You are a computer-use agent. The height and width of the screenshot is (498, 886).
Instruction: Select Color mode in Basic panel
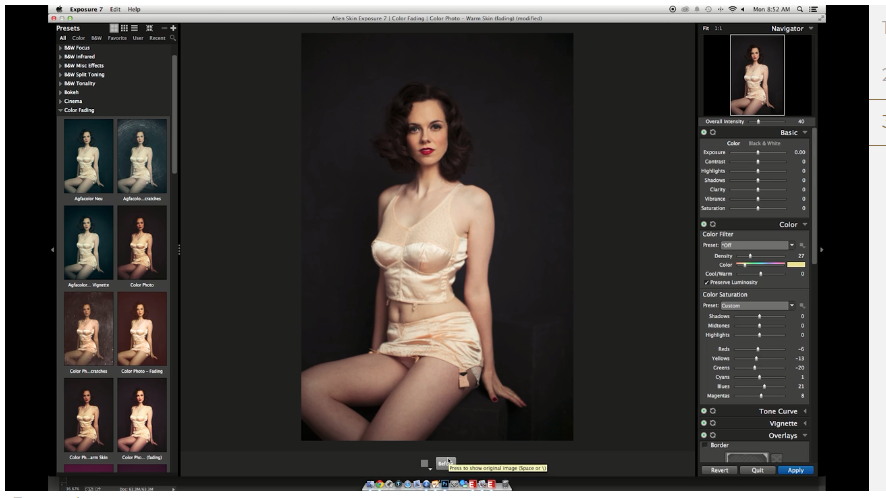733,144
